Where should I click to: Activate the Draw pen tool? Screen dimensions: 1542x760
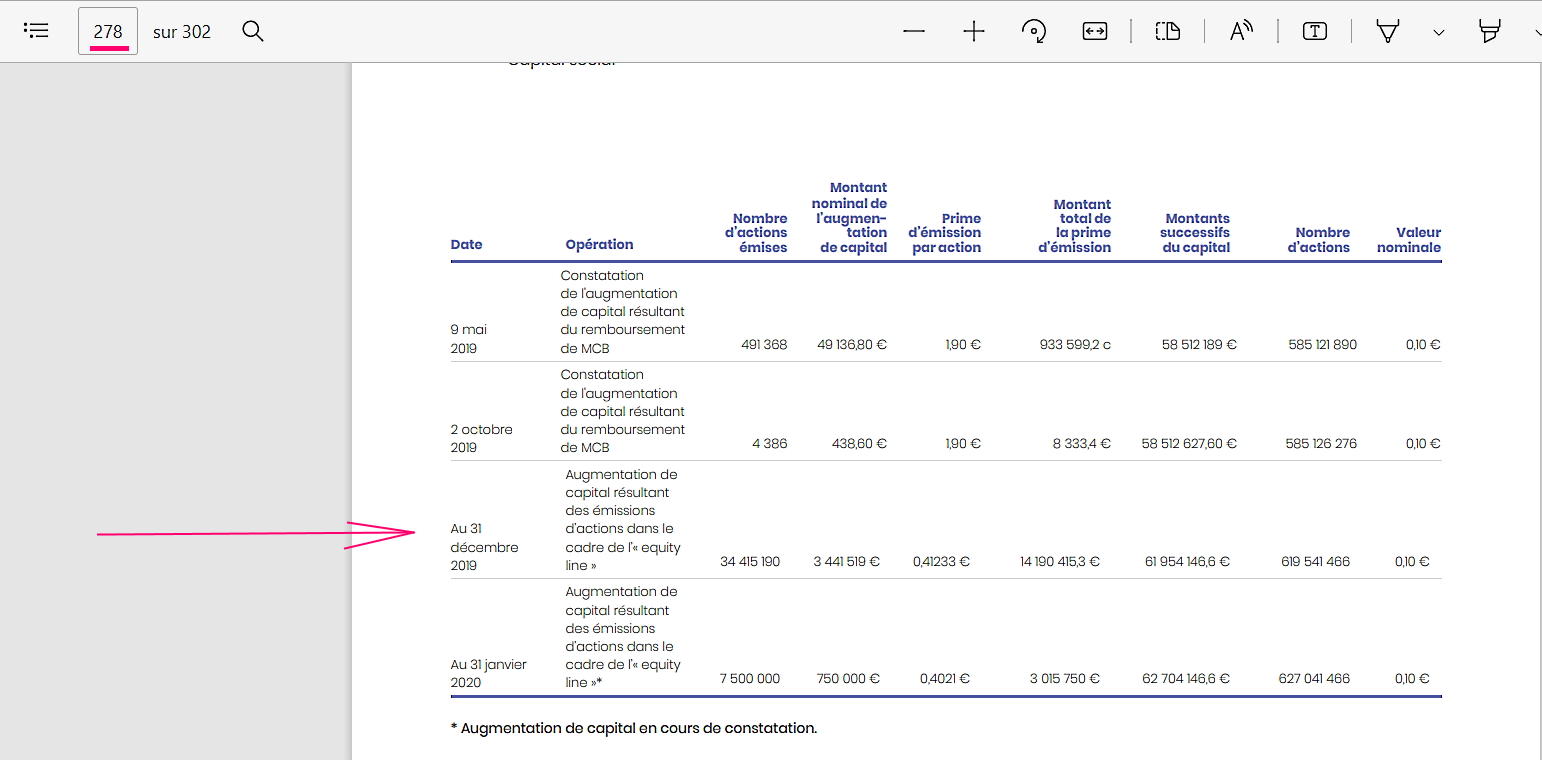[x=1388, y=31]
